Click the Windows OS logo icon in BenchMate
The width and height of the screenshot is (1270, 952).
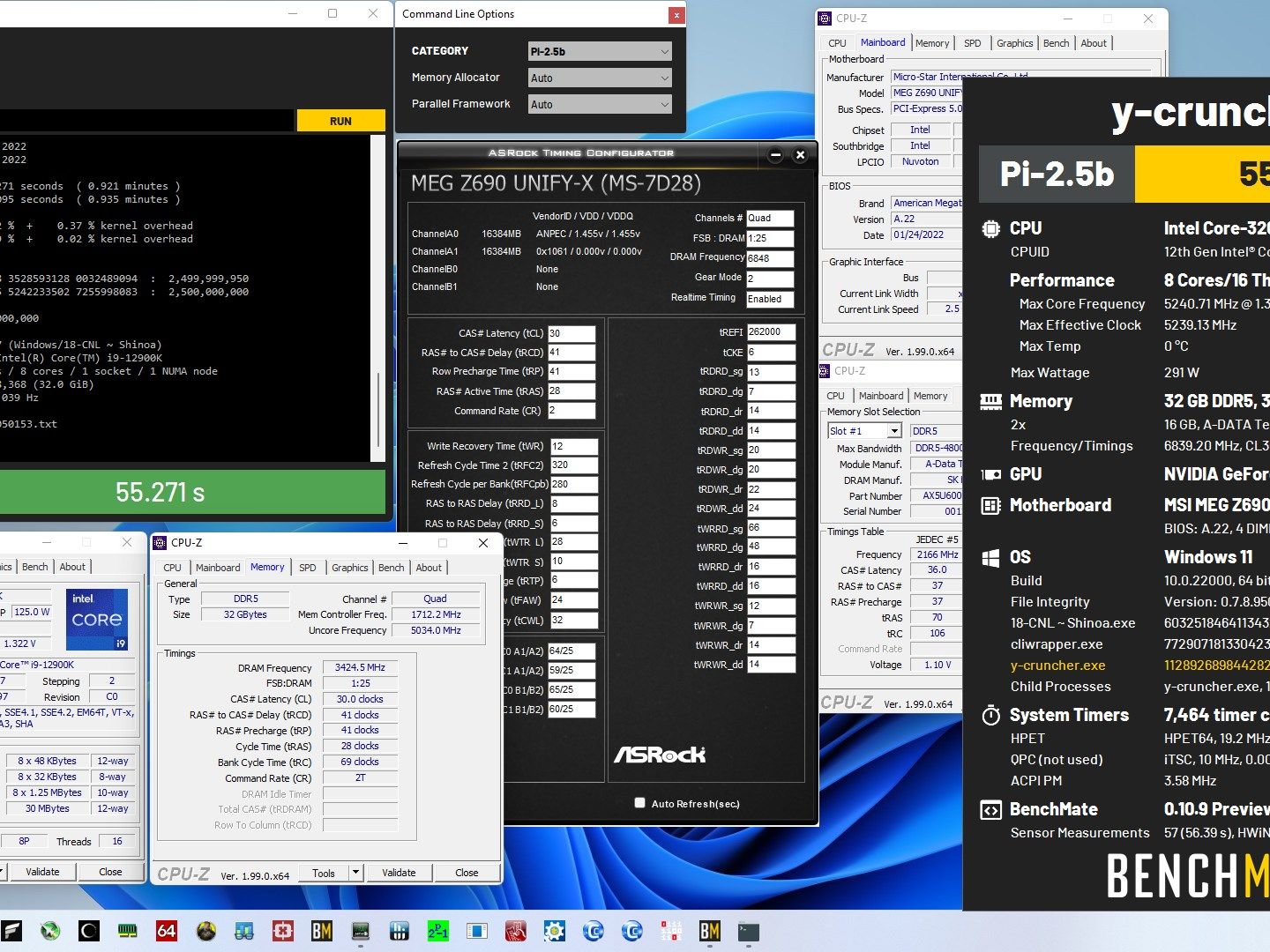[990, 557]
